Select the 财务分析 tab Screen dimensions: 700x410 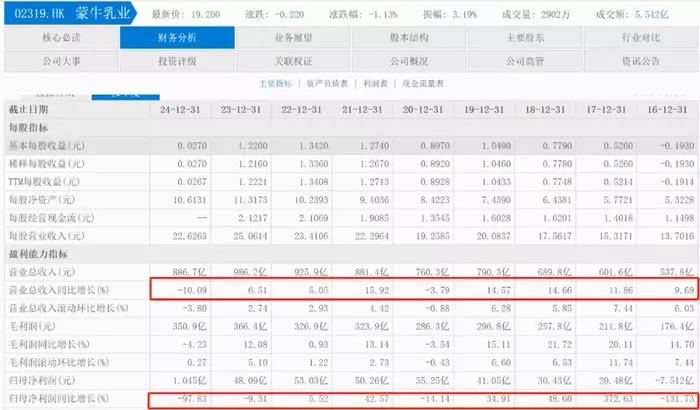pos(177,38)
